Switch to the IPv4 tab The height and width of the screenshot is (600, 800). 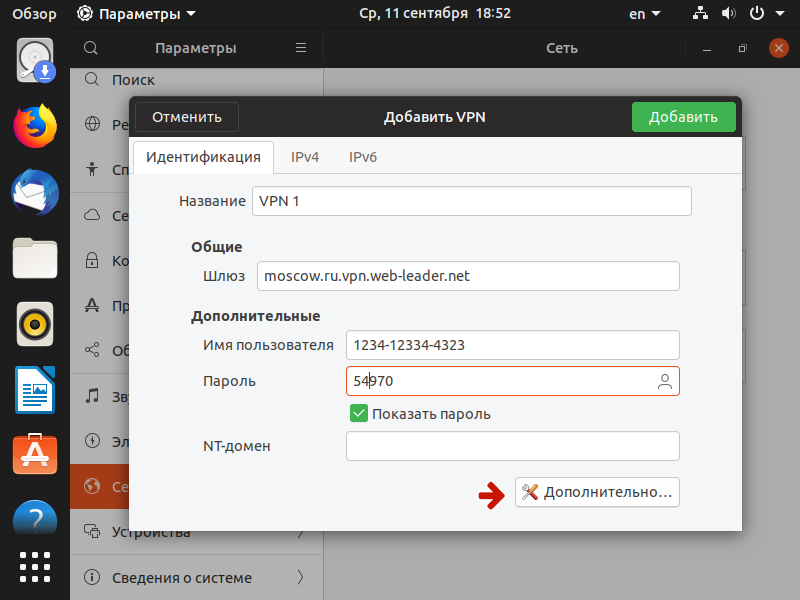click(x=304, y=157)
